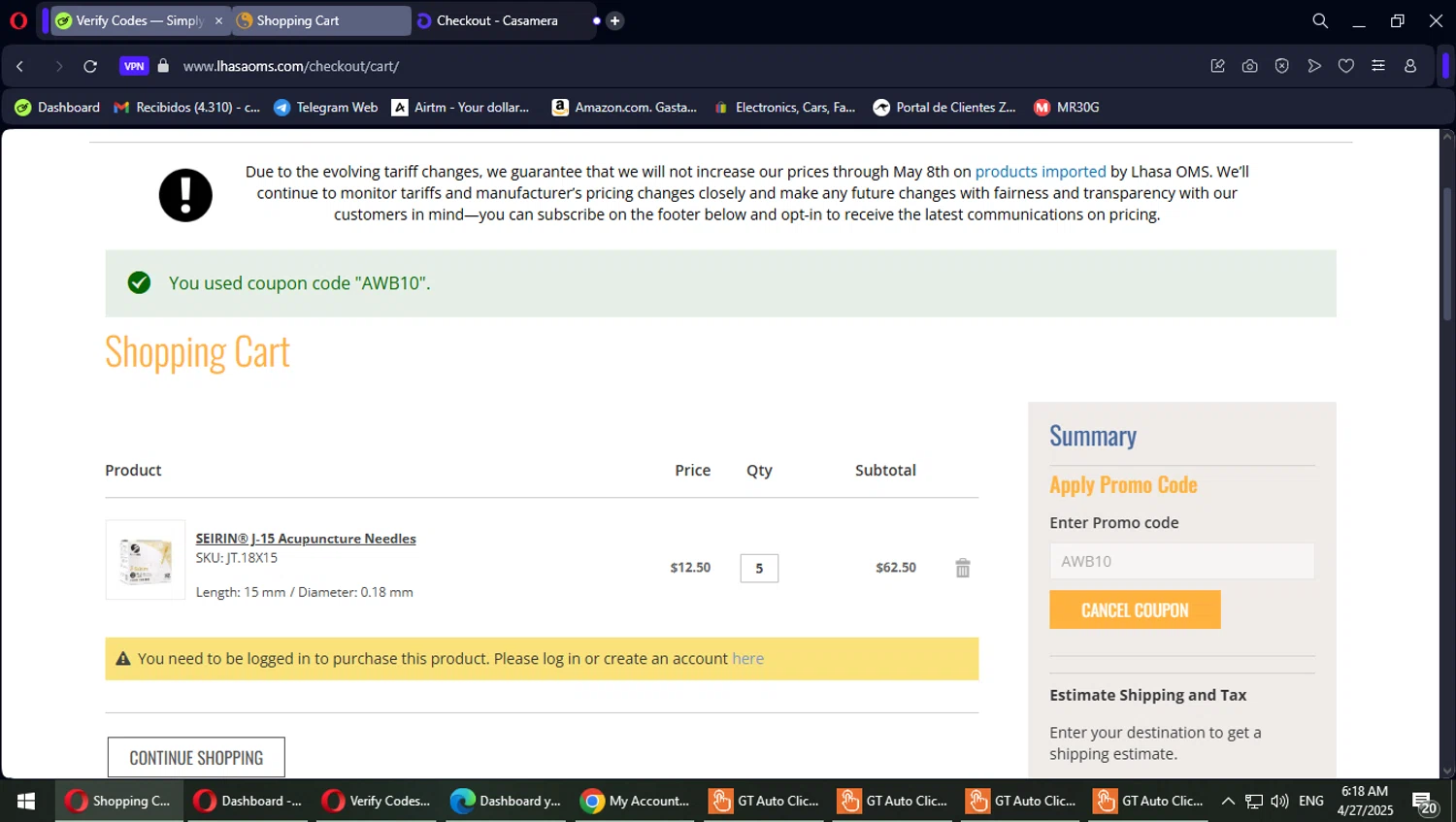This screenshot has width=1456, height=822.
Task: Open SEIRIN J-15 Acupuncture Needles link
Action: (306, 539)
